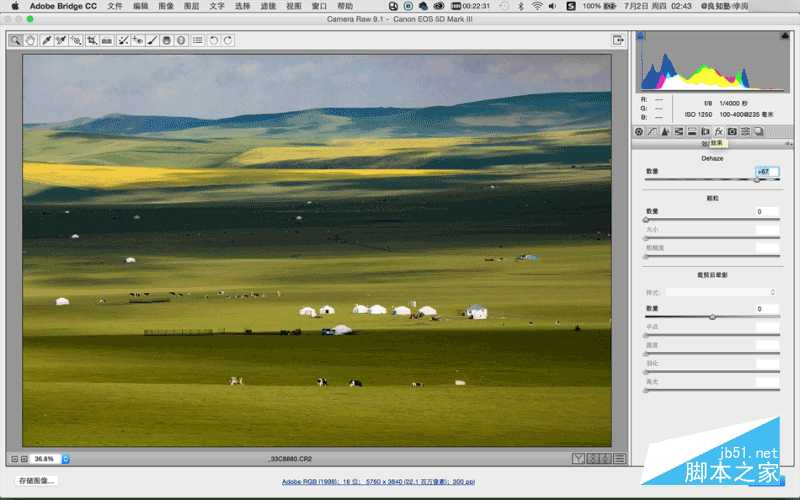Click the Grain amount slider handle

[646, 219]
